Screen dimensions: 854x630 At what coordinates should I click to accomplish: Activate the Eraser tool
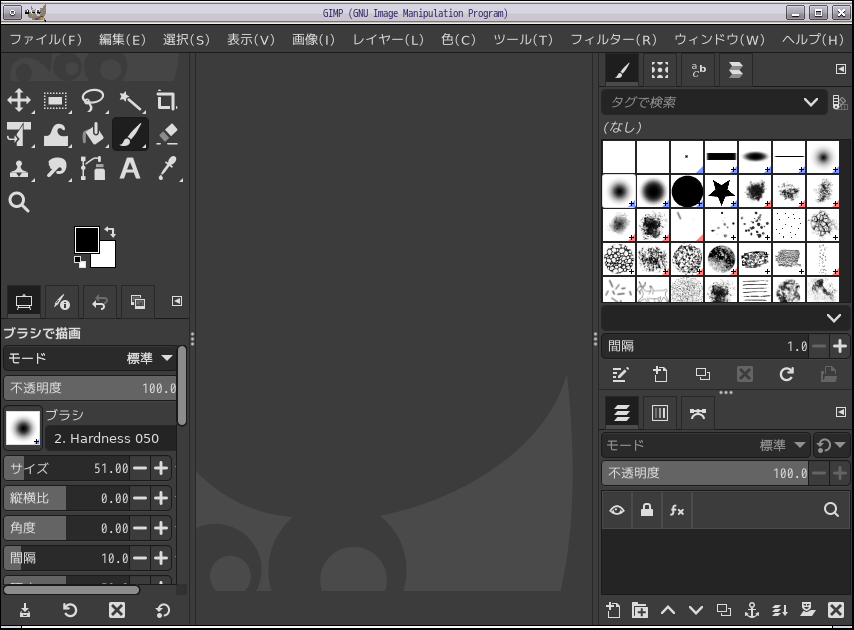tap(166, 134)
